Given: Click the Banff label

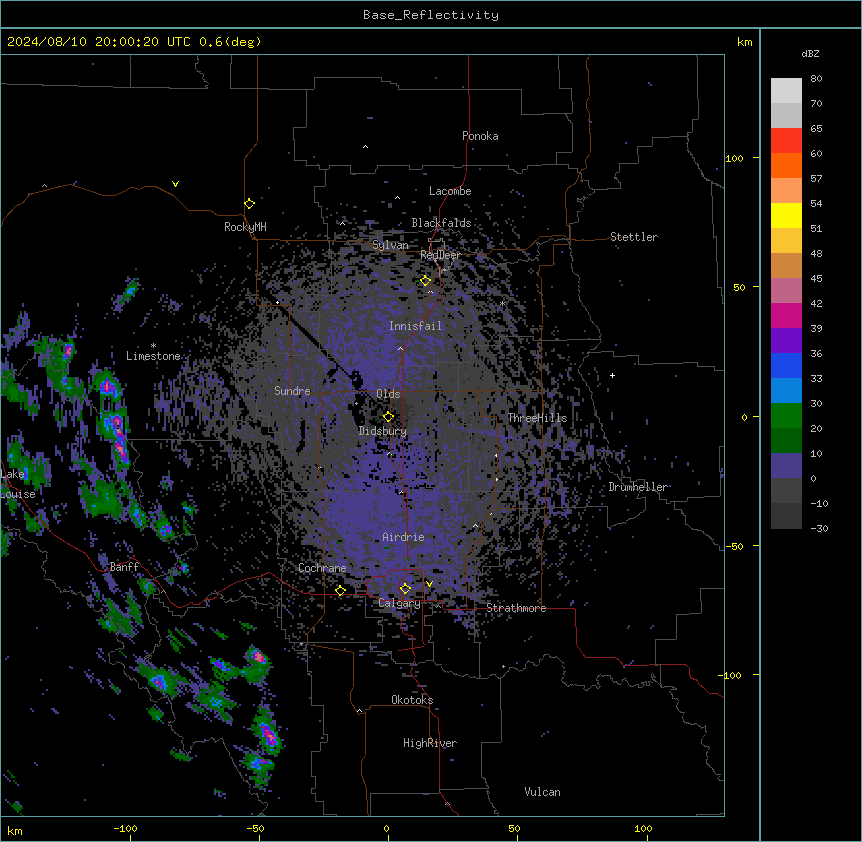Looking at the screenshot, I should [x=124, y=567].
